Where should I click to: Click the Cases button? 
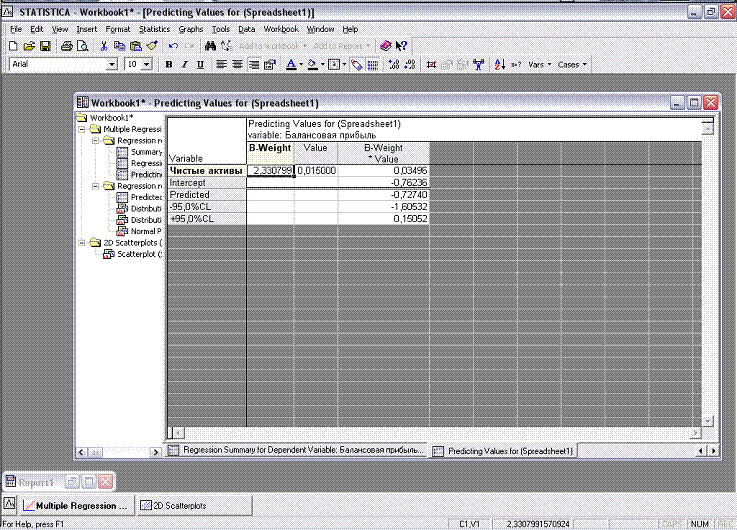(x=572, y=64)
